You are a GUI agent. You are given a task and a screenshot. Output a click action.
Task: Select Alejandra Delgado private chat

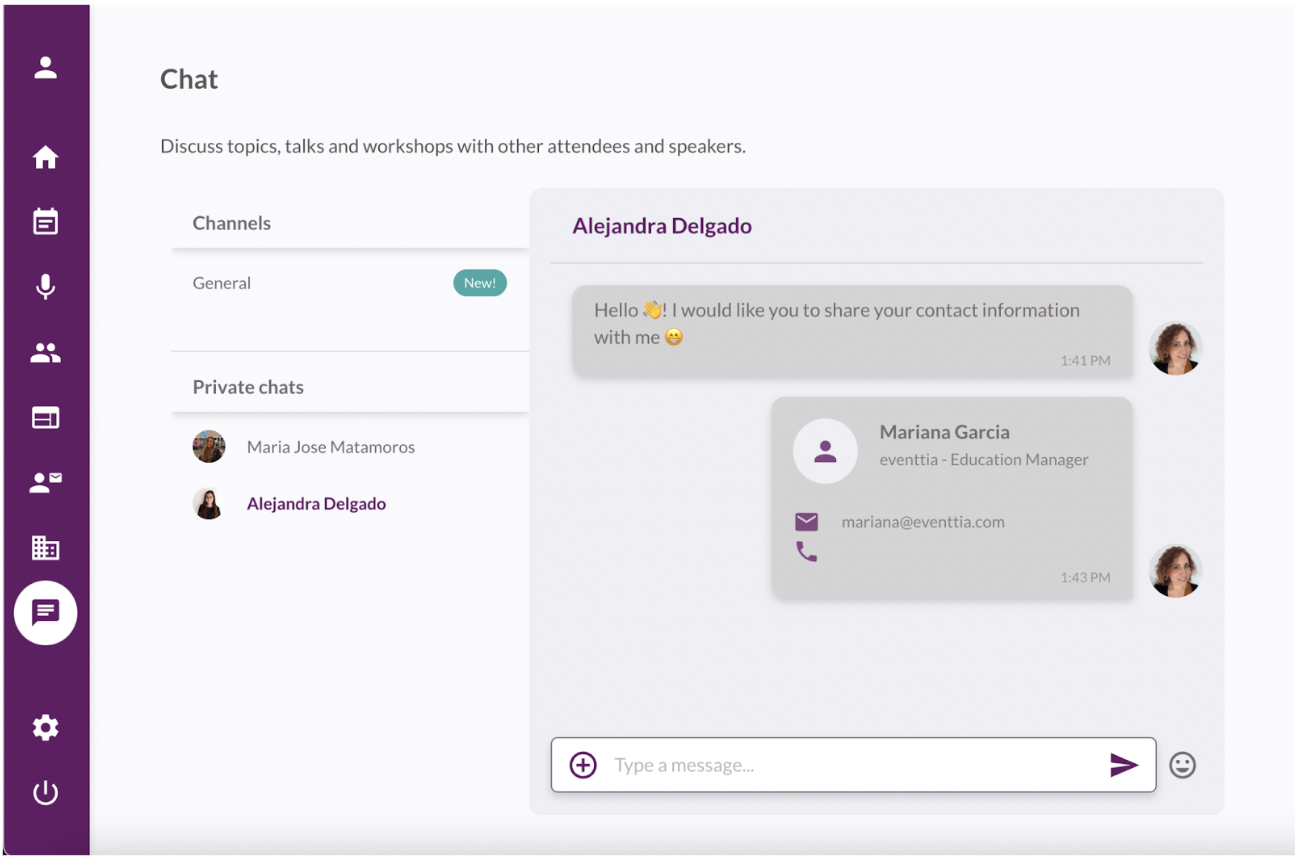pos(316,504)
